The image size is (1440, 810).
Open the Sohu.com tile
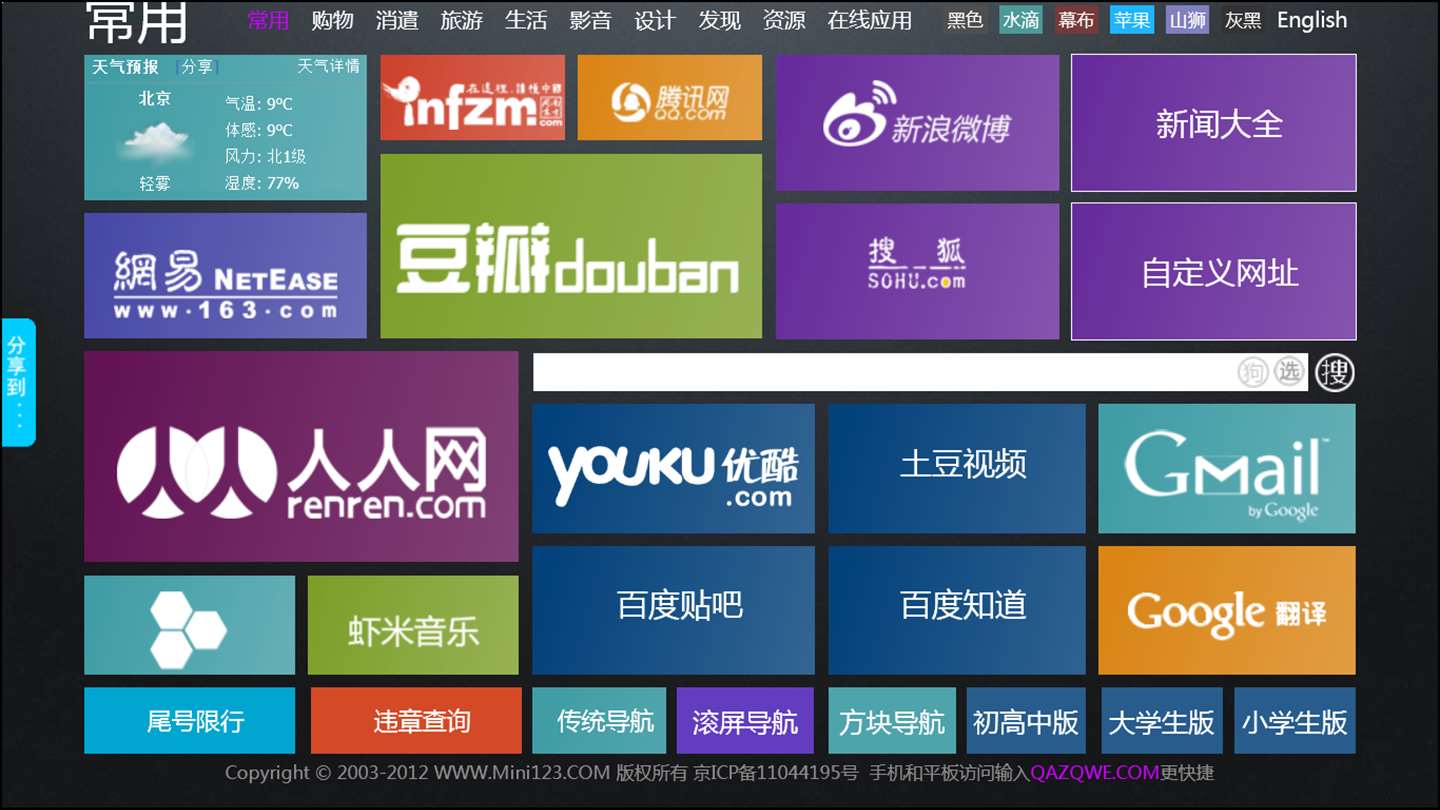tap(917, 271)
